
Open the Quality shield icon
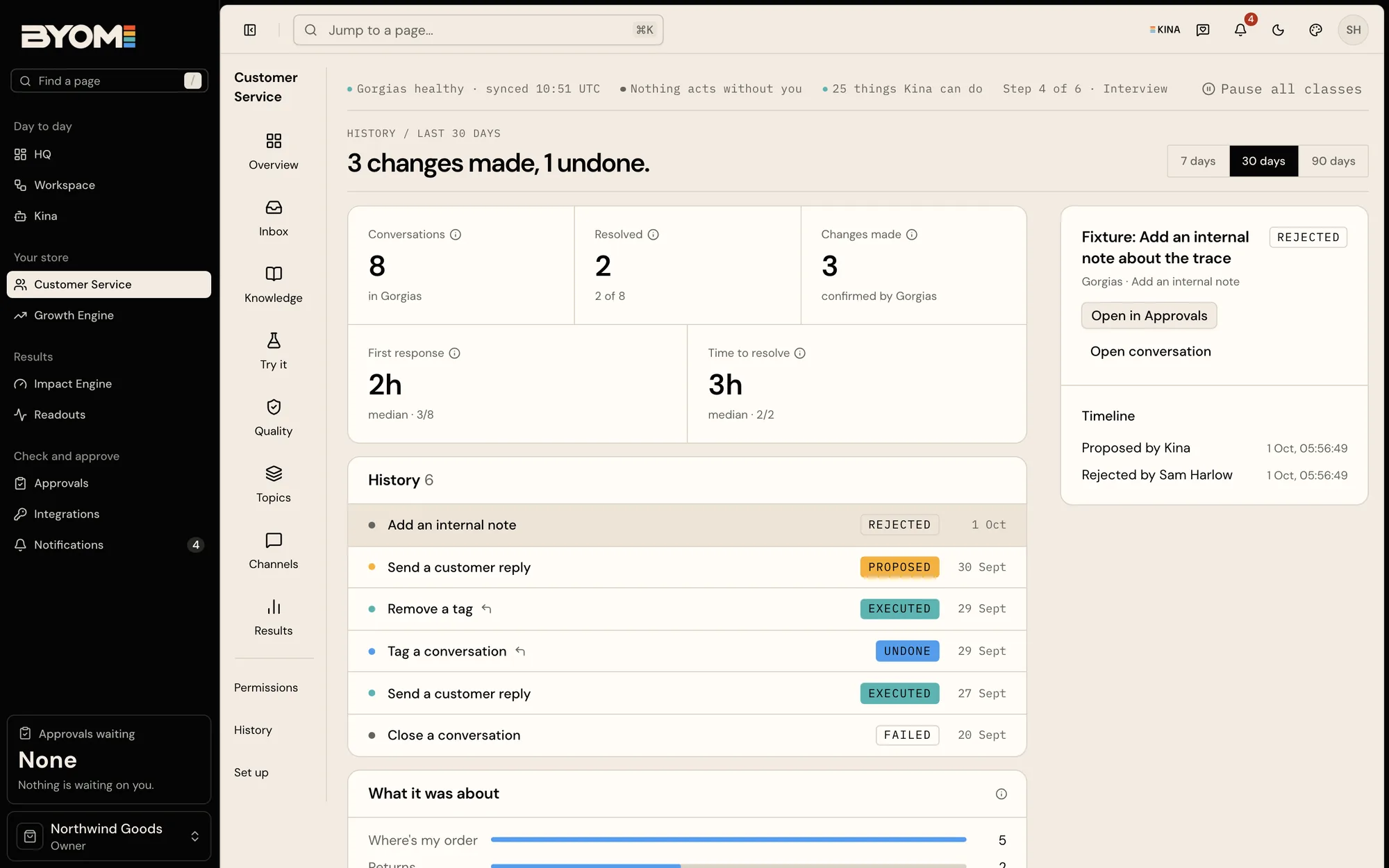click(x=274, y=407)
